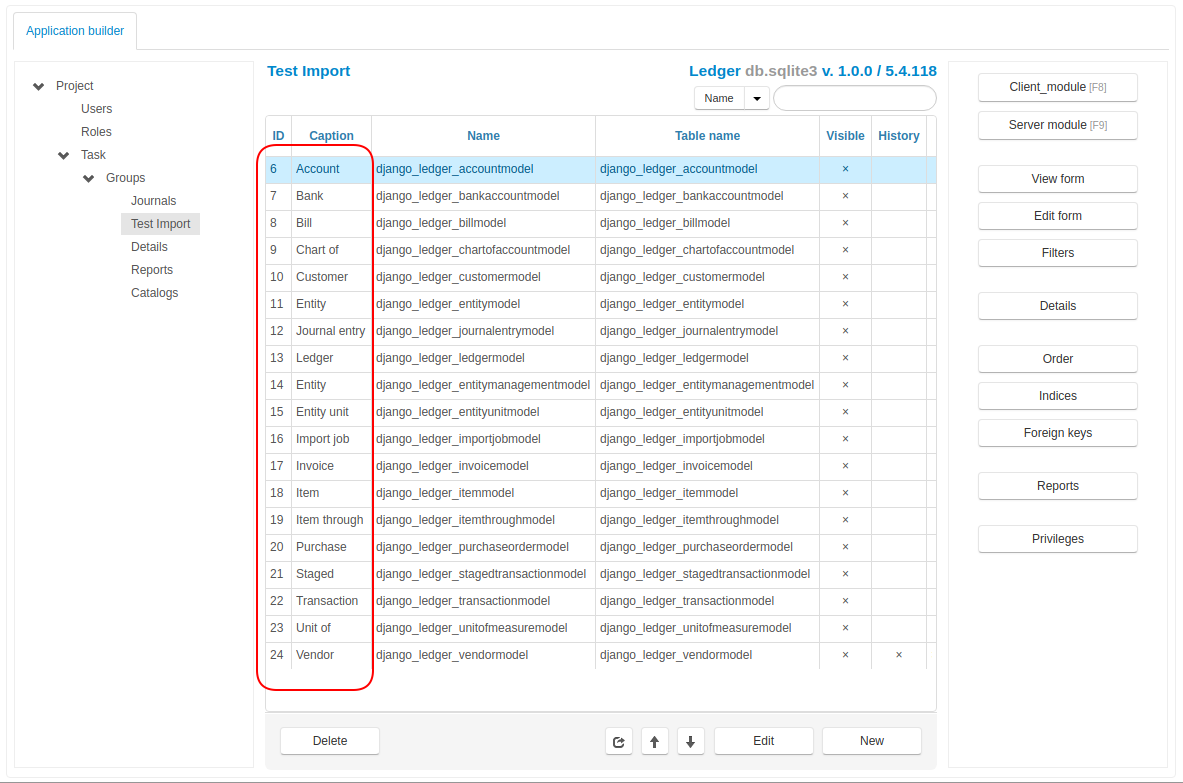This screenshot has height=783, width=1183.
Task: Toggle Visible mark for Invoice row
Action: pos(845,466)
